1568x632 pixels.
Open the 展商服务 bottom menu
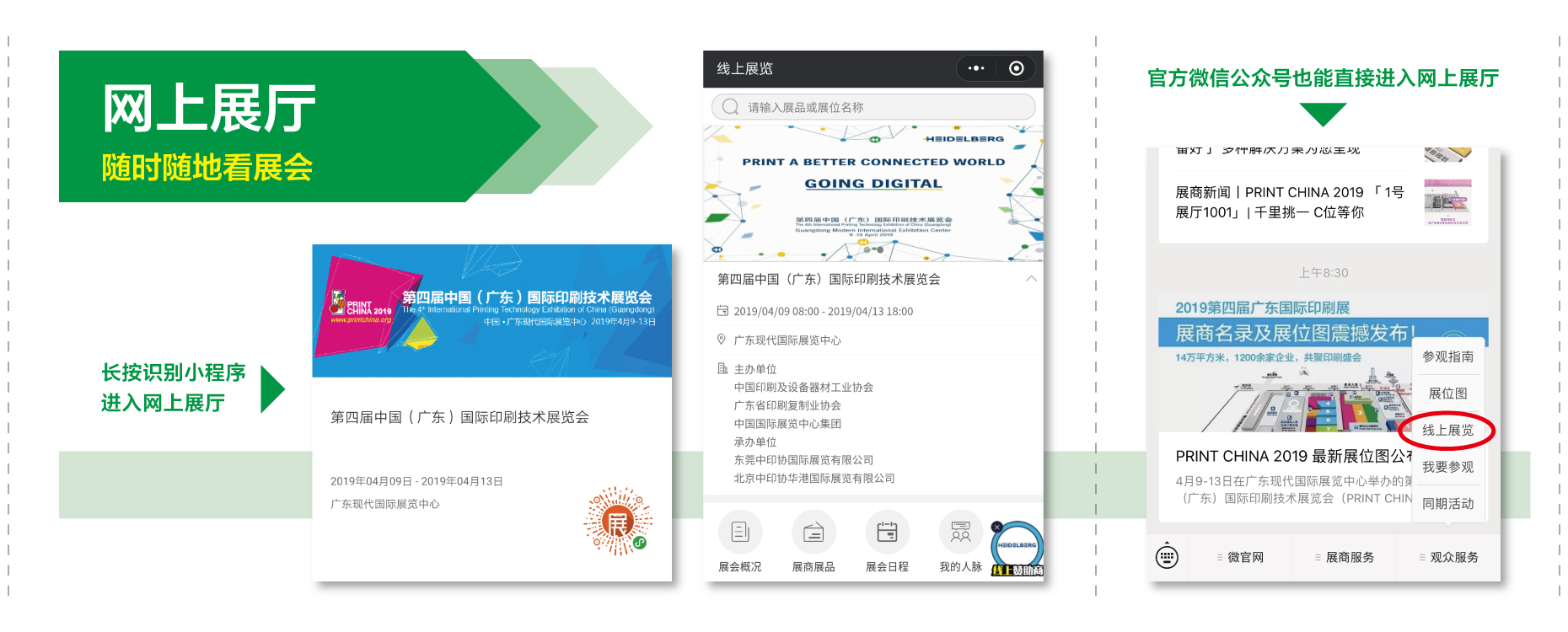click(1345, 557)
